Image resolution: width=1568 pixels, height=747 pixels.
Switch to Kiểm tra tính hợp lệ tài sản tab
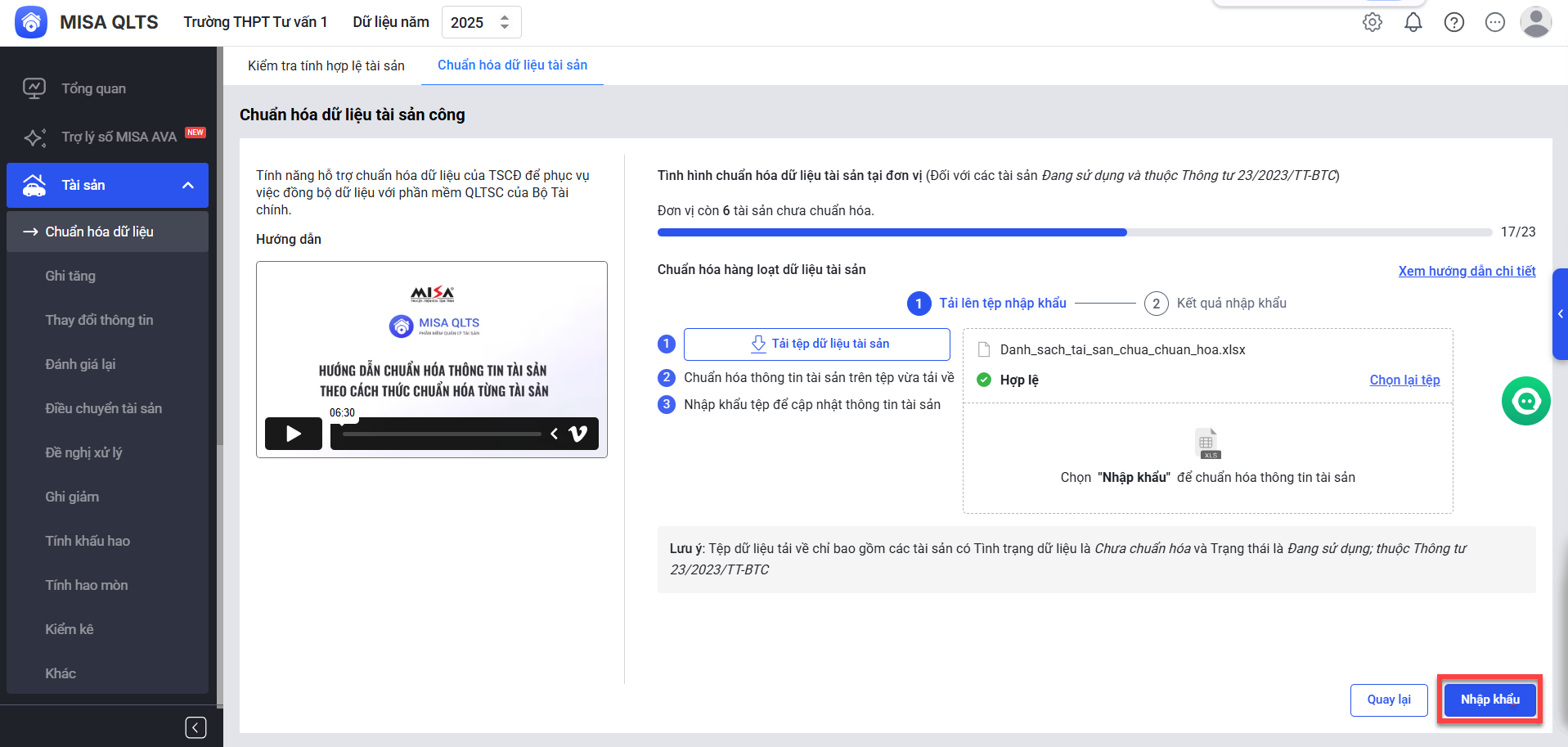[x=326, y=65]
